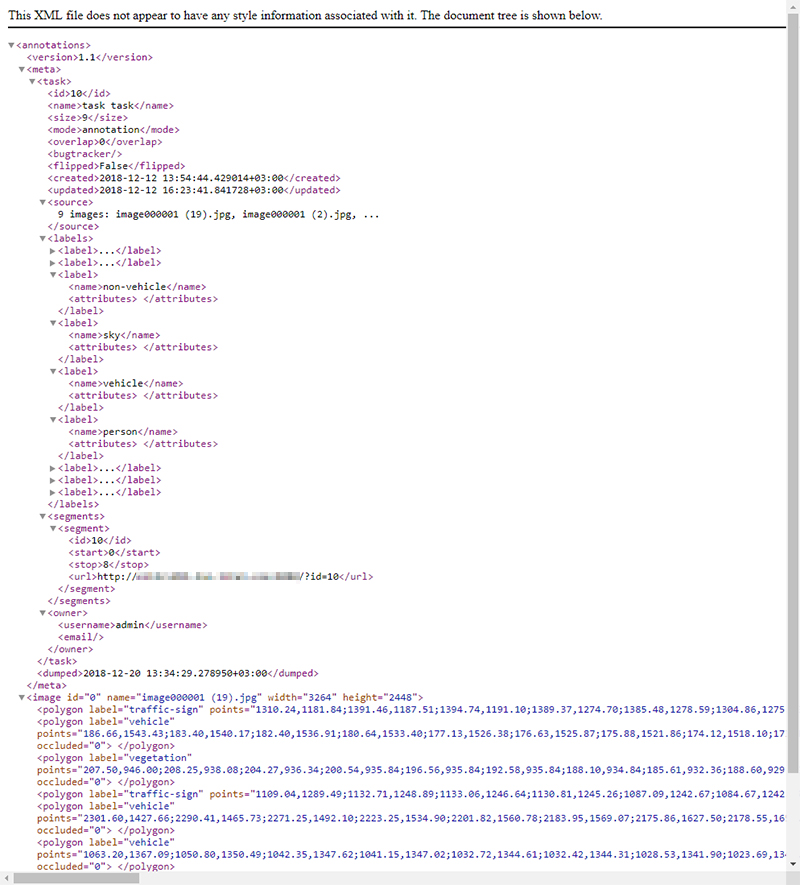Collapse the sky label element

pyautogui.click(x=53, y=322)
